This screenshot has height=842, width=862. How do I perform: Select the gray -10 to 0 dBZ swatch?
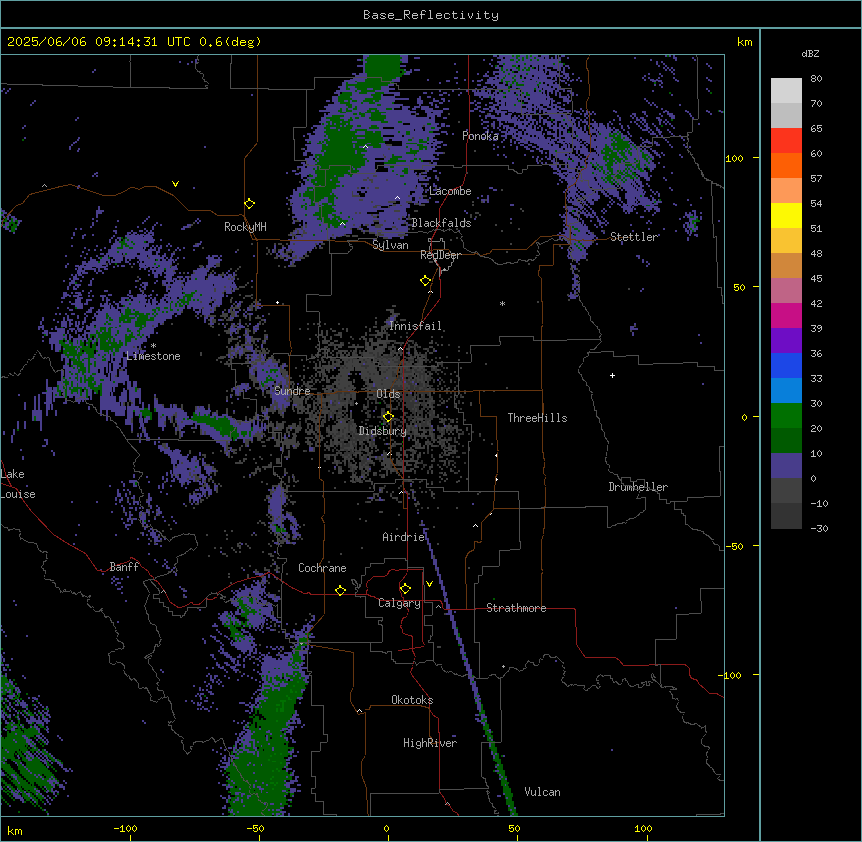pos(786,491)
